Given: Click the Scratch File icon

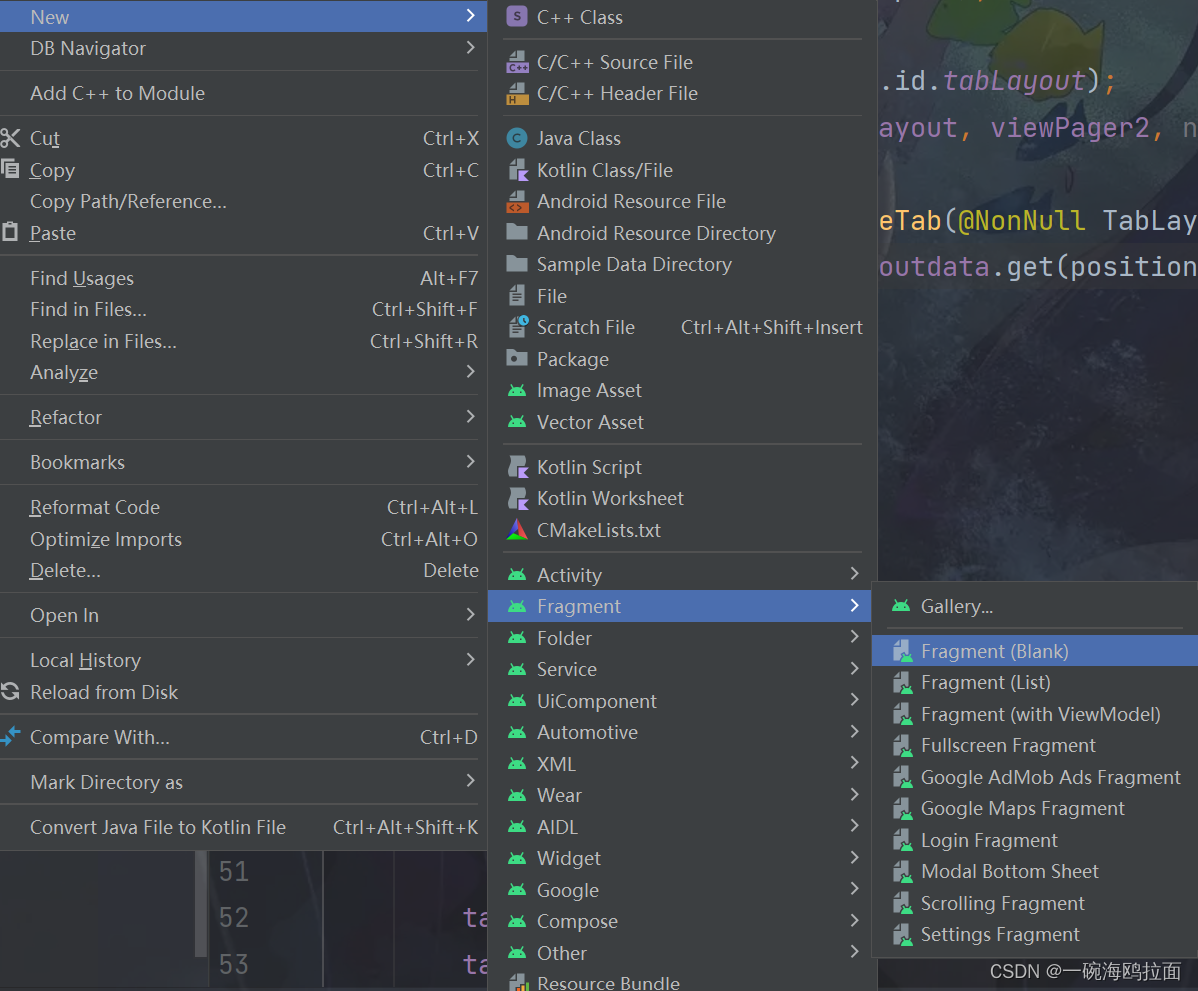Looking at the screenshot, I should click(x=518, y=327).
